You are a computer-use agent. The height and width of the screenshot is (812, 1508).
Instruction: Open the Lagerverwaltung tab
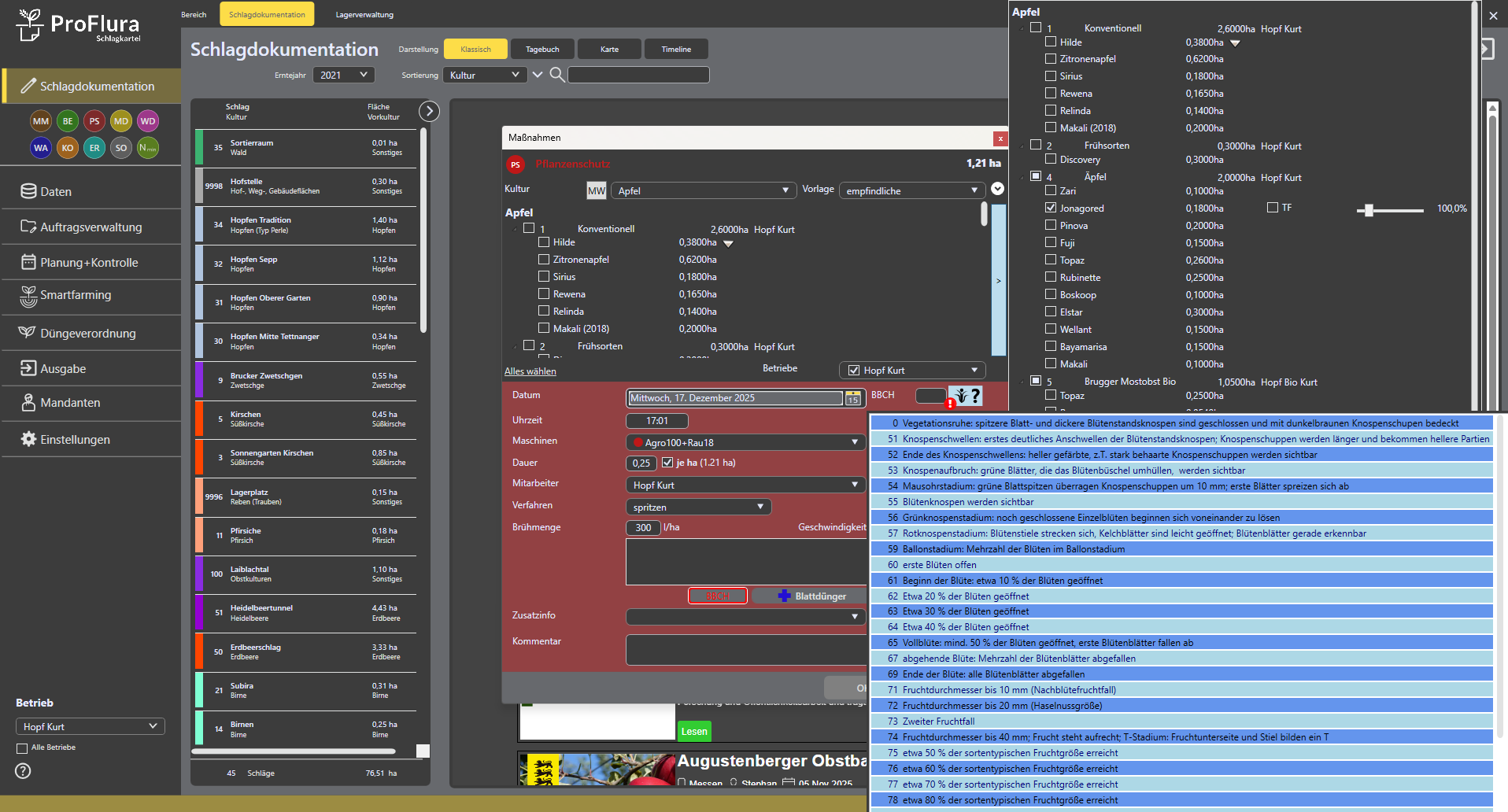pyautogui.click(x=364, y=15)
